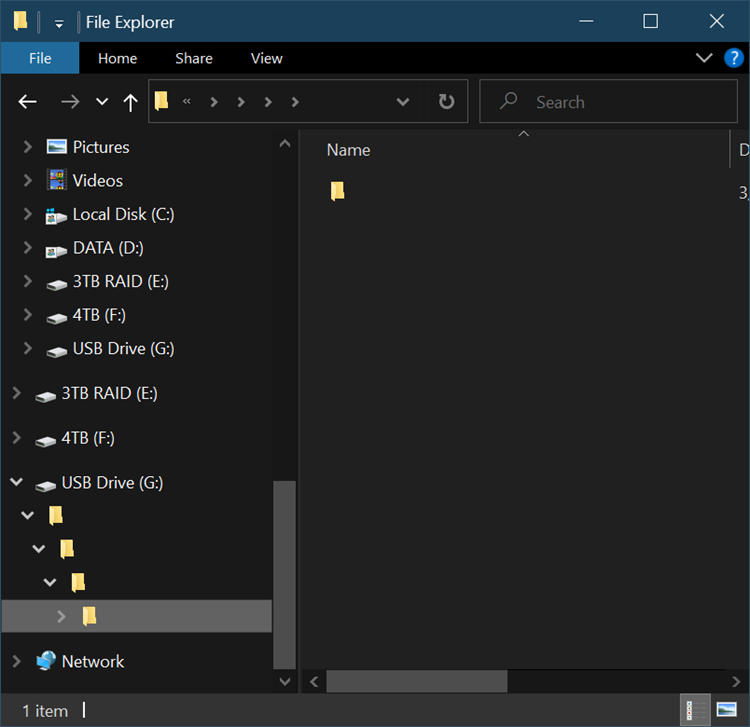This screenshot has width=750, height=727.
Task: Click the File Explorer folder icon in the title bar
Action: tap(20, 22)
